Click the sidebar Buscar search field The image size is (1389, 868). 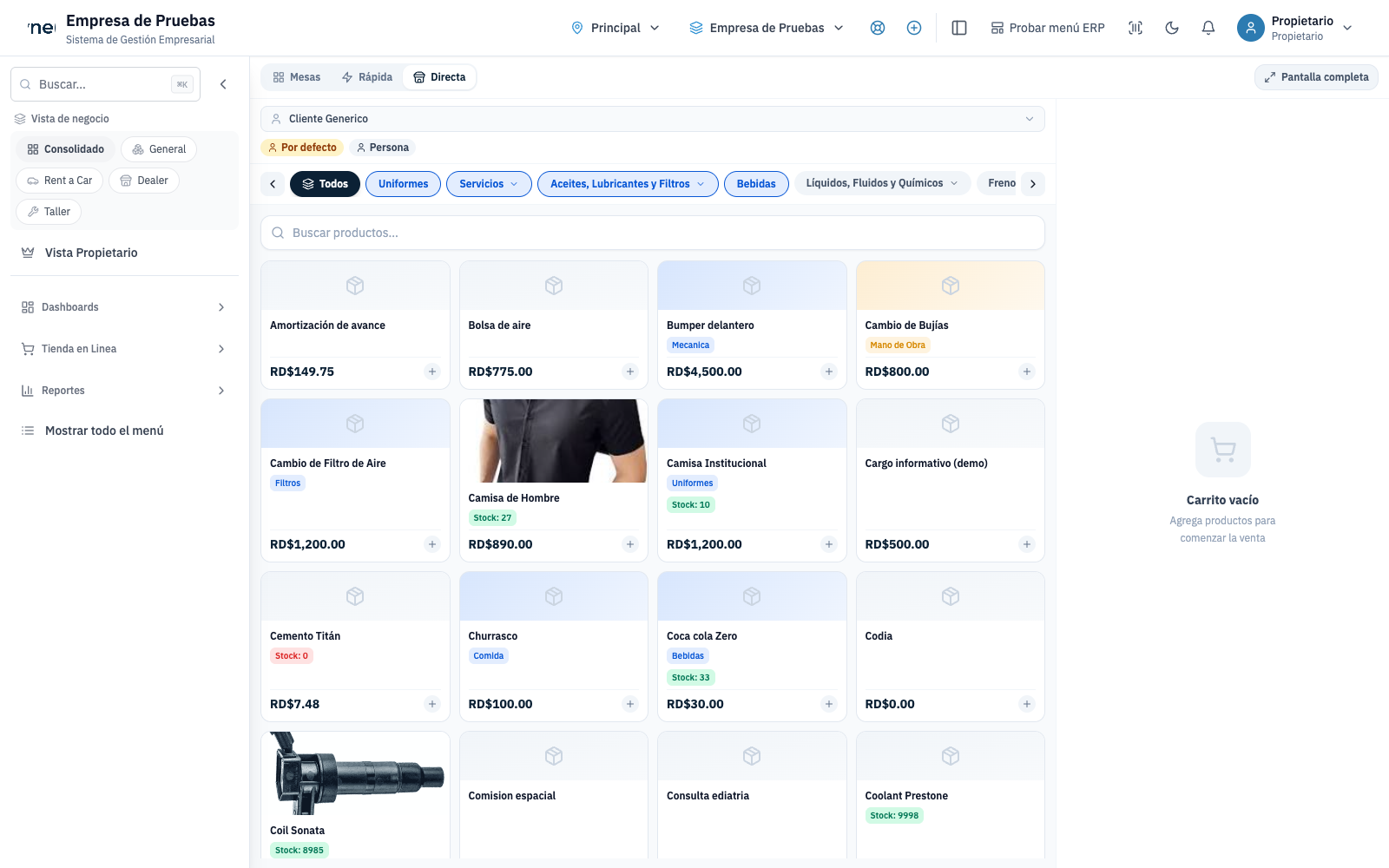pos(105,84)
